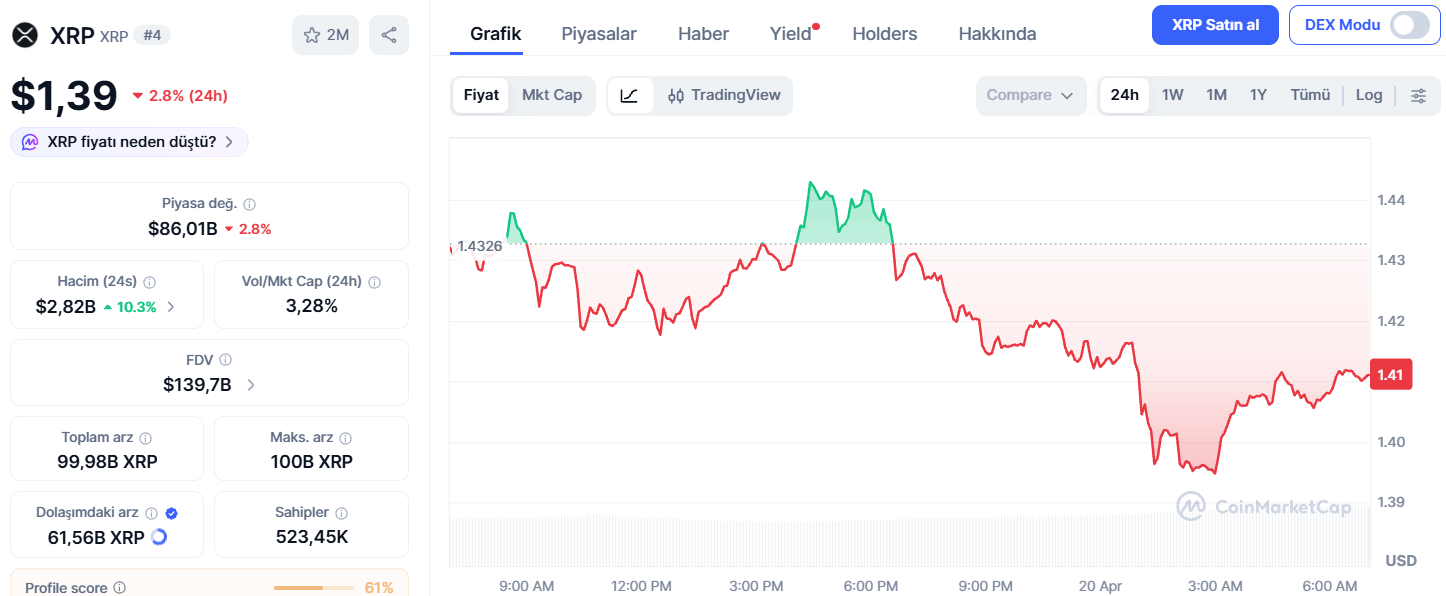The width and height of the screenshot is (1446, 596).
Task: Expand XRP fiyatı neden düştü chevron
Action: [x=229, y=142]
